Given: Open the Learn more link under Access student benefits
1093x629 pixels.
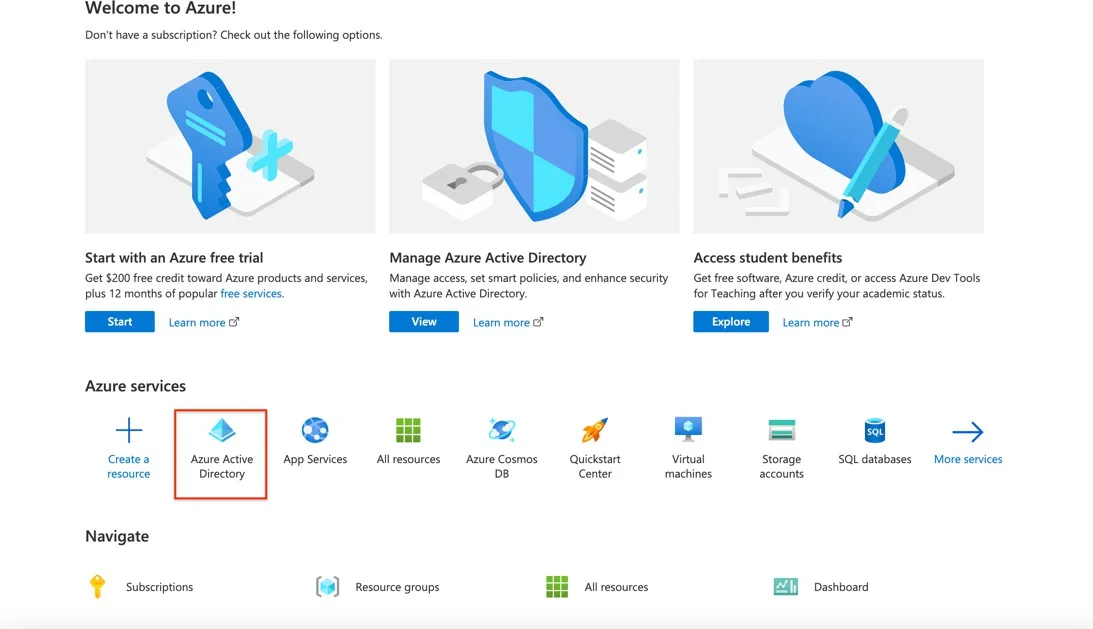Looking at the screenshot, I should coord(811,322).
